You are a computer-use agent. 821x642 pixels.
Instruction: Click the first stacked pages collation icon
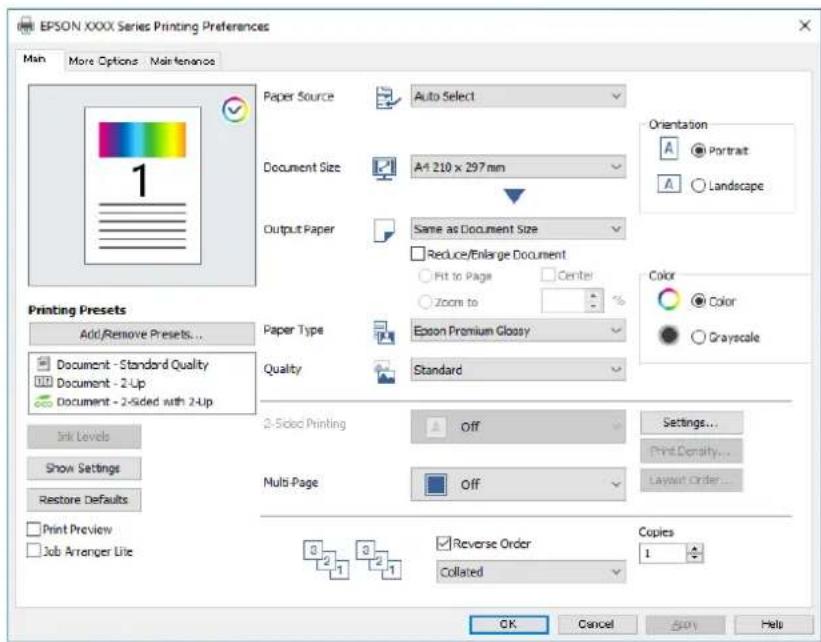pos(326,560)
